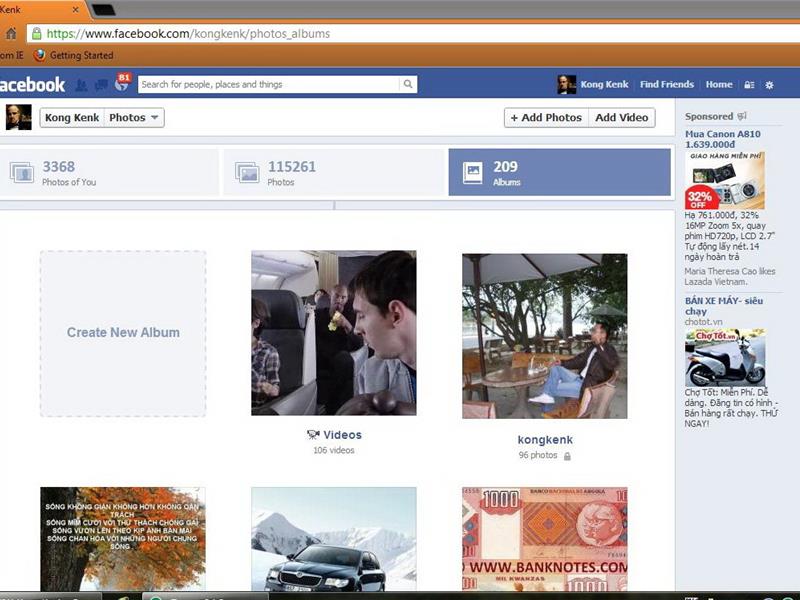Click the green site identity icon in address bar
800x600 pixels.
[x=39, y=32]
